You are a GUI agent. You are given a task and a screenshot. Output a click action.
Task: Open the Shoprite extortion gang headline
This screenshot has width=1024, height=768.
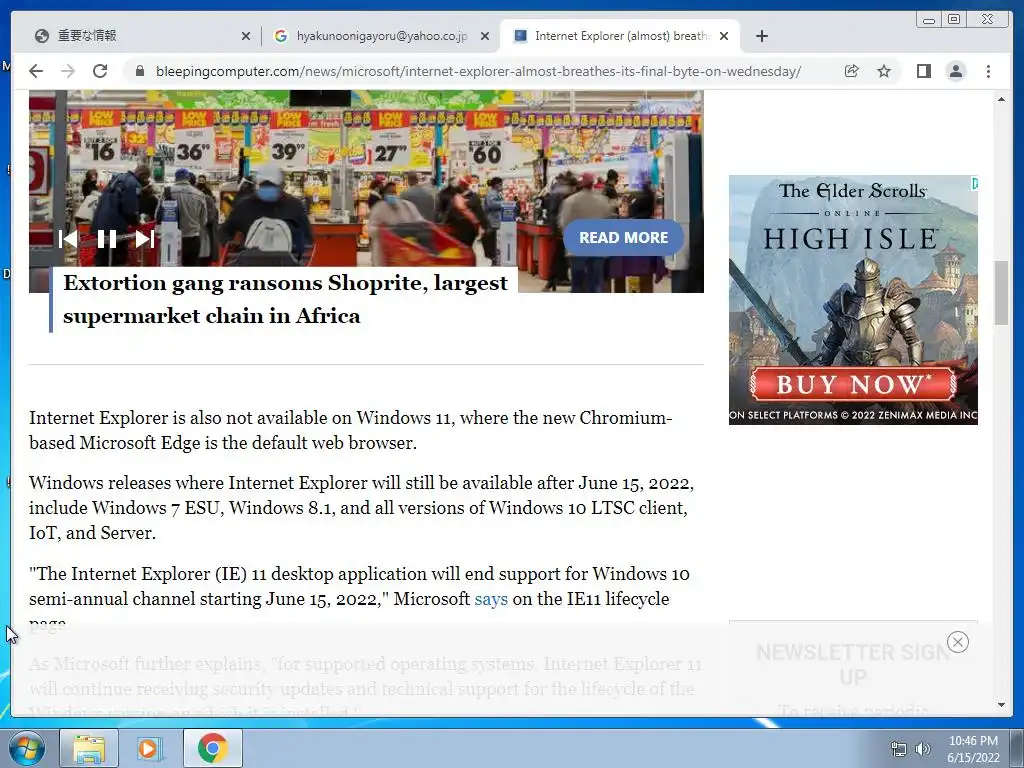(285, 299)
